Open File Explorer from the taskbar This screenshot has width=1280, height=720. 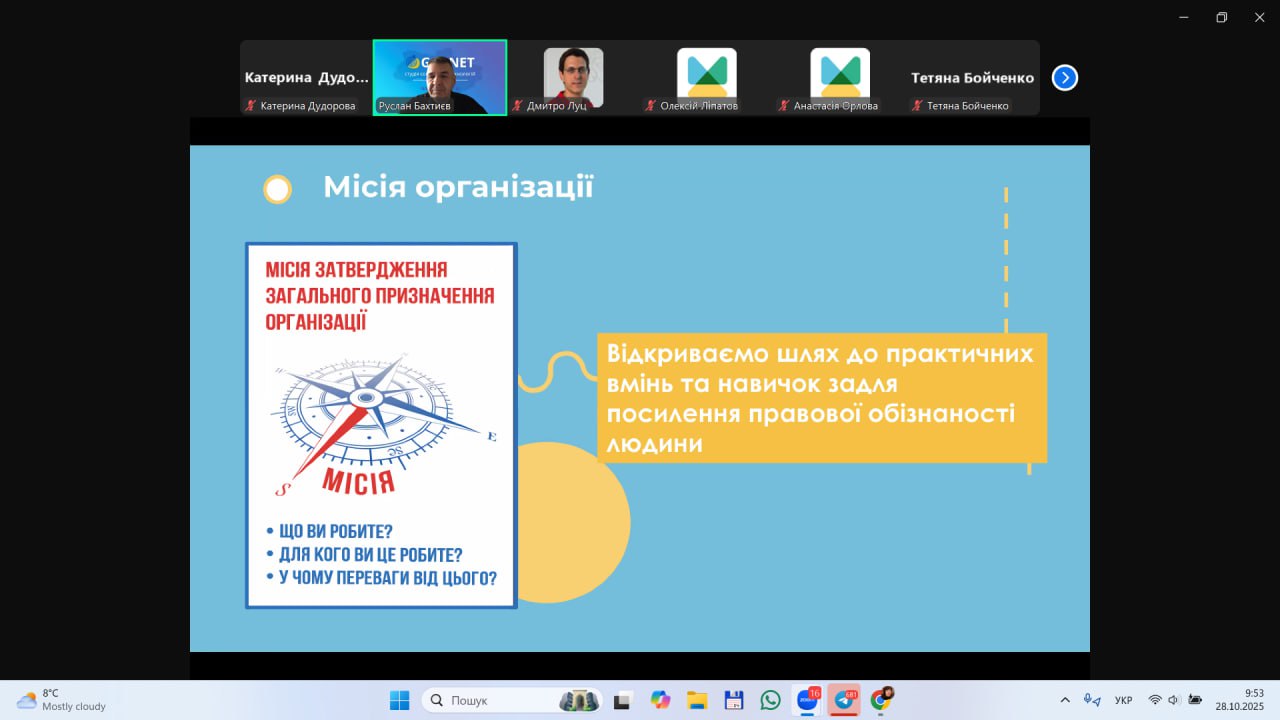(x=697, y=700)
